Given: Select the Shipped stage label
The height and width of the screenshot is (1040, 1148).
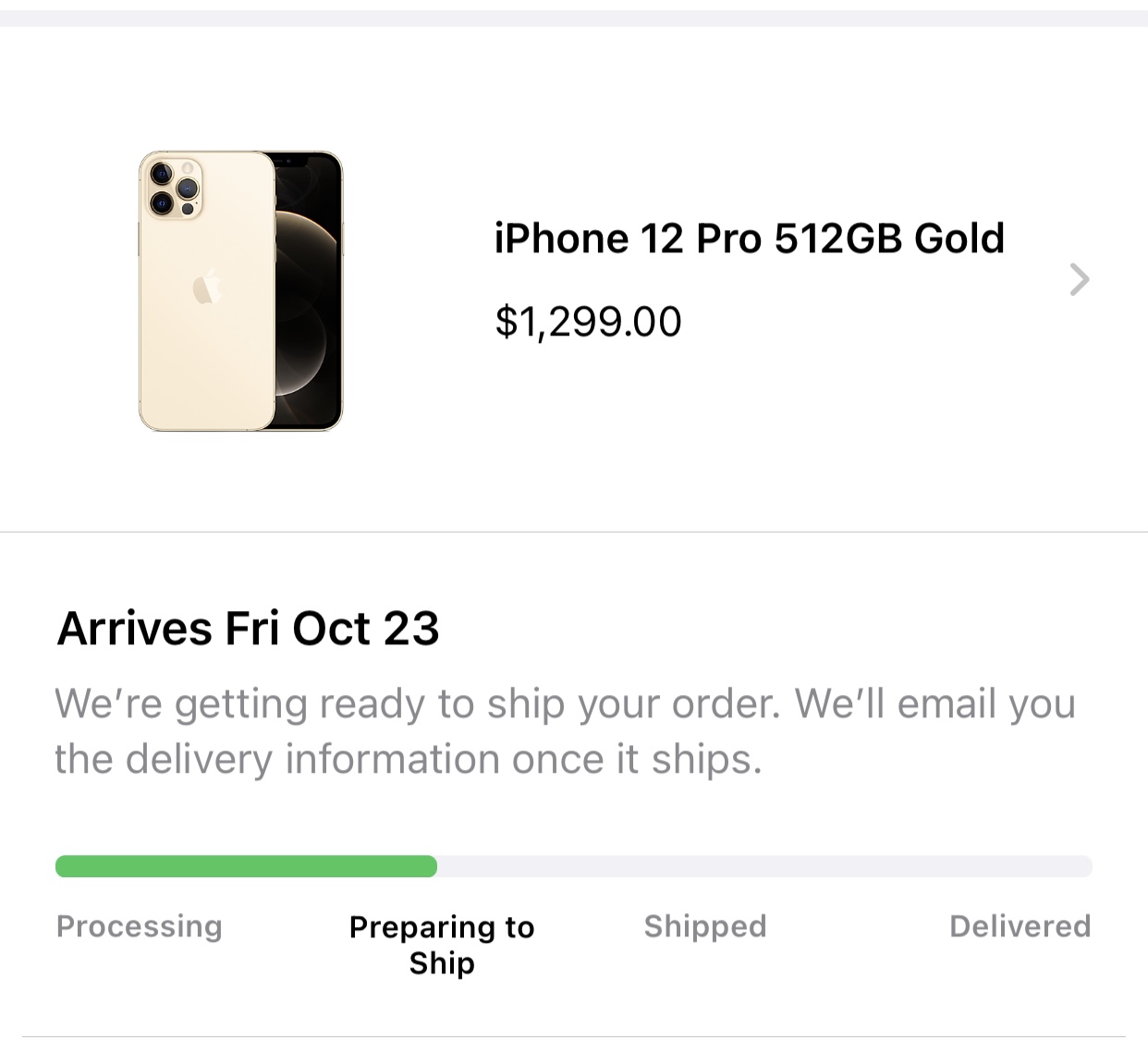Looking at the screenshot, I should pyautogui.click(x=705, y=925).
